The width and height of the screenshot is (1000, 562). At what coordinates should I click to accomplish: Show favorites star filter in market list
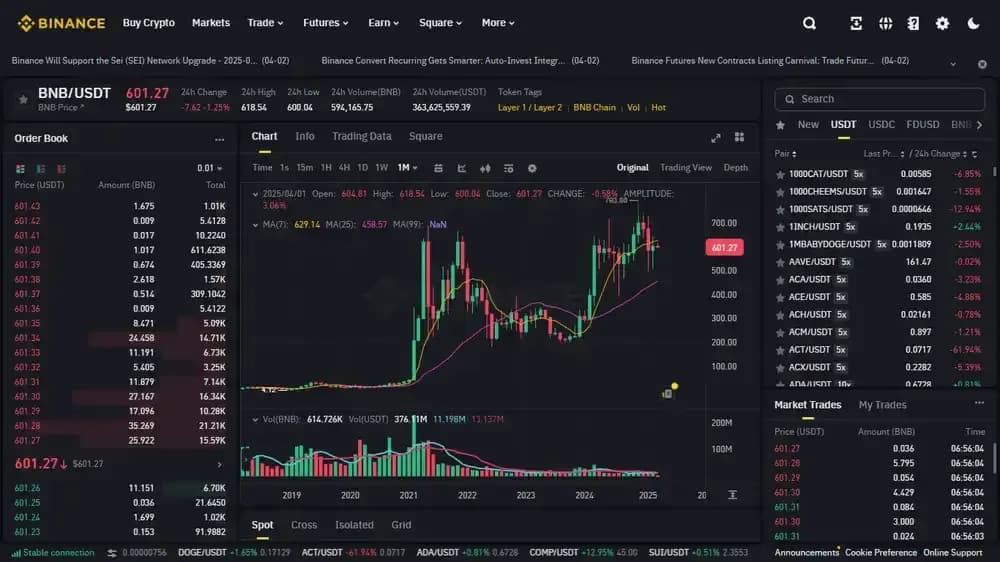780,125
